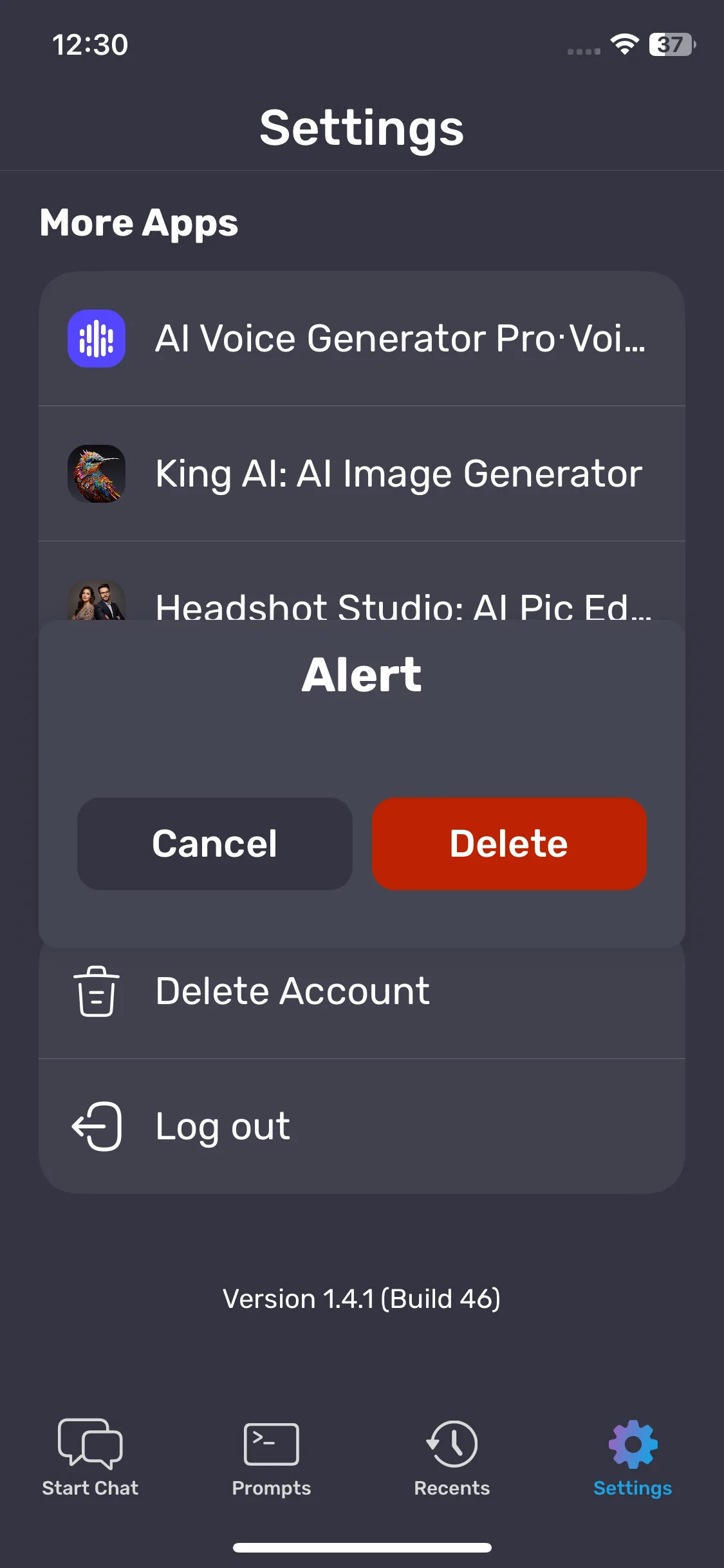Screen dimensions: 724x1568
Task: Open AI Voice Generator Pro listing
Action: [x=362, y=339]
